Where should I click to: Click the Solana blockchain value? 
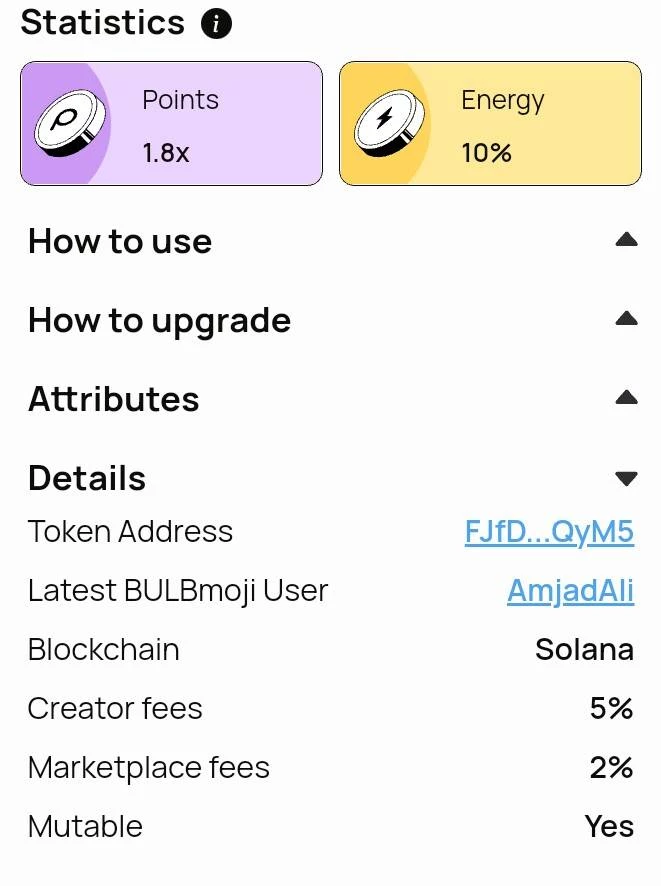tap(585, 649)
